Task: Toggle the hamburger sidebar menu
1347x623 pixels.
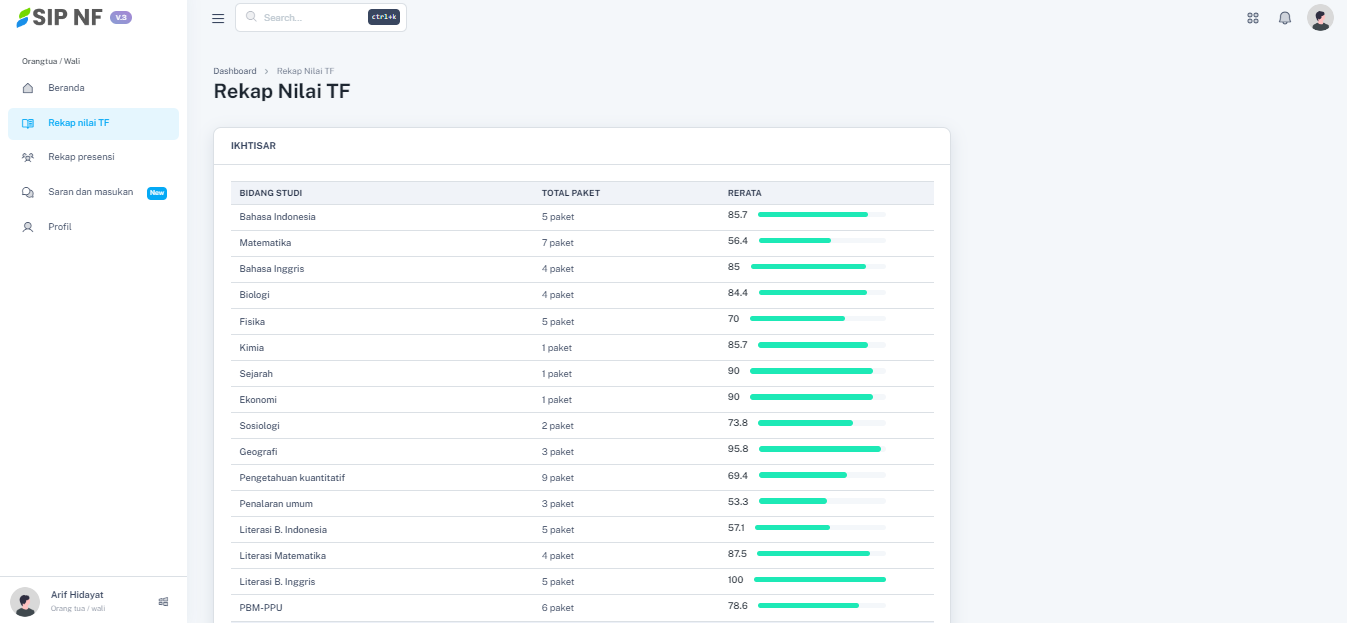Action: coord(218,18)
